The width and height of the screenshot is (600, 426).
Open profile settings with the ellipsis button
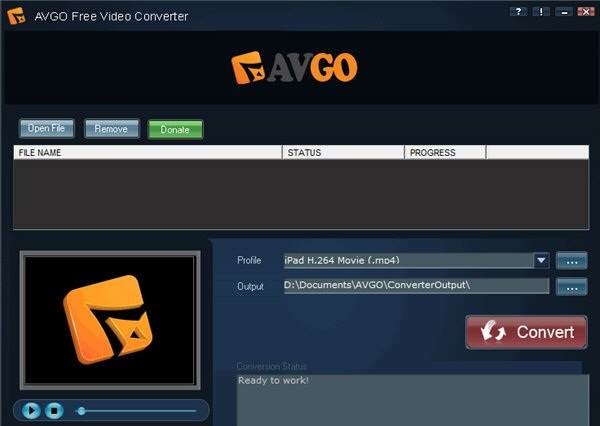tap(571, 261)
